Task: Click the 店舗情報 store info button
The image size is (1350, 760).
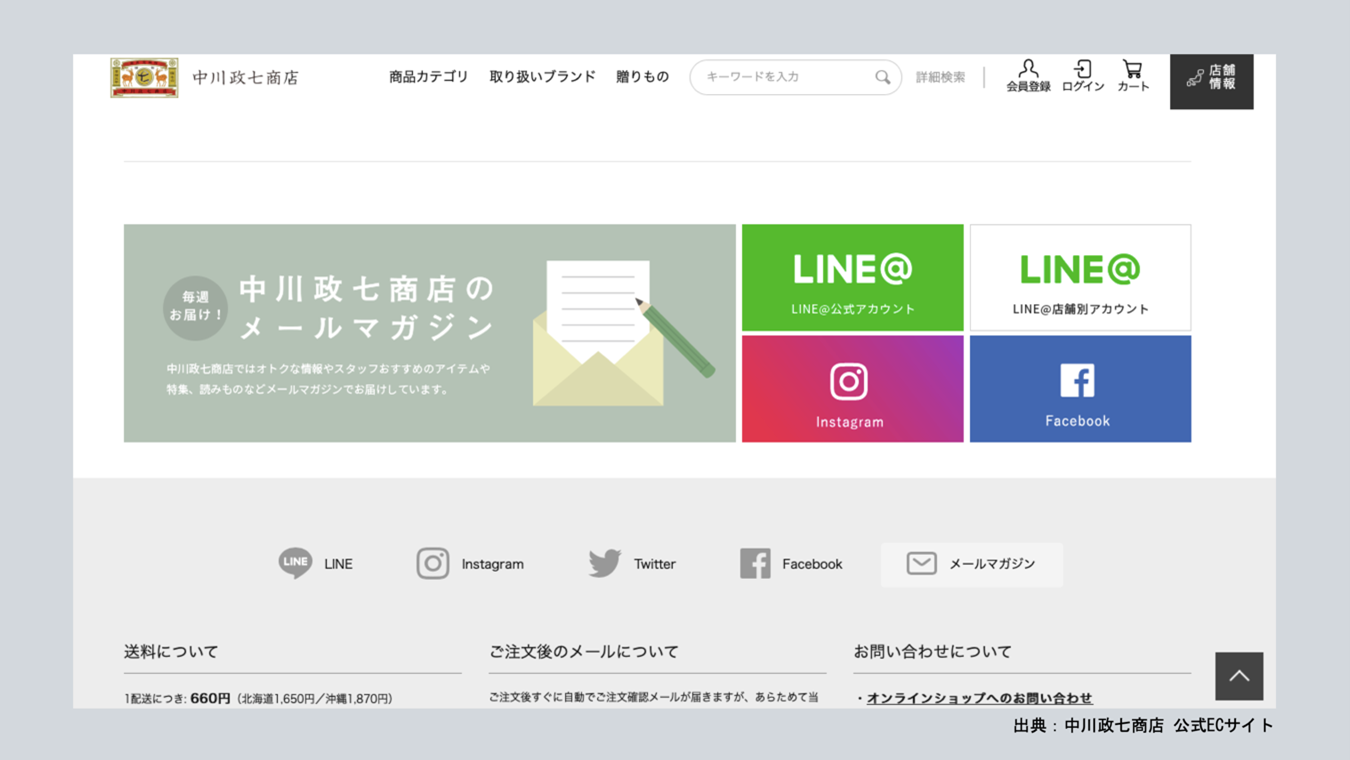Action: click(1211, 80)
